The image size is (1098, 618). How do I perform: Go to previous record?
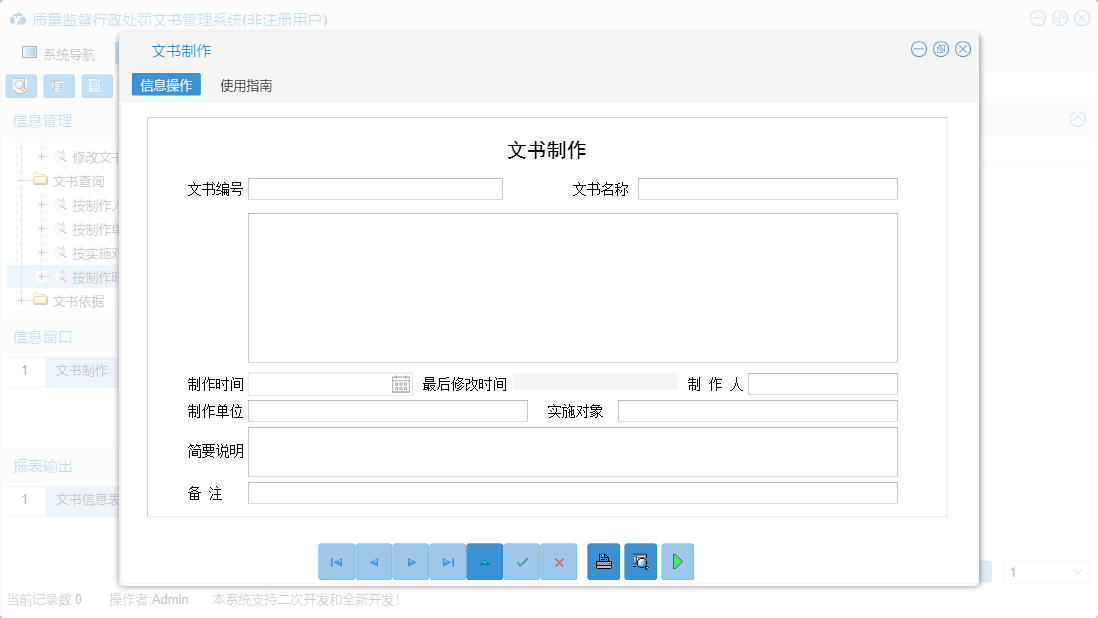click(374, 561)
